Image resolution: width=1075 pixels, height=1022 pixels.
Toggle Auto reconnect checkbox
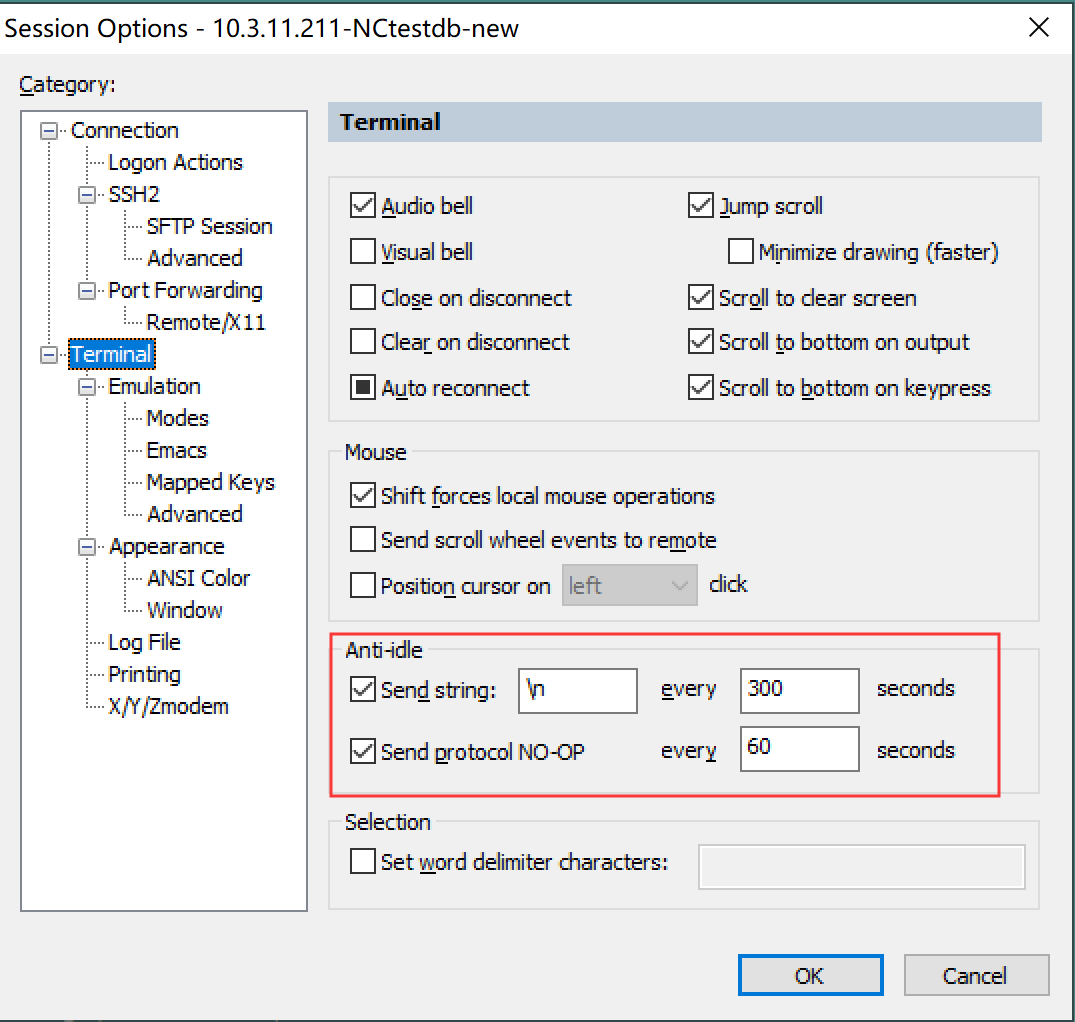[x=362, y=388]
